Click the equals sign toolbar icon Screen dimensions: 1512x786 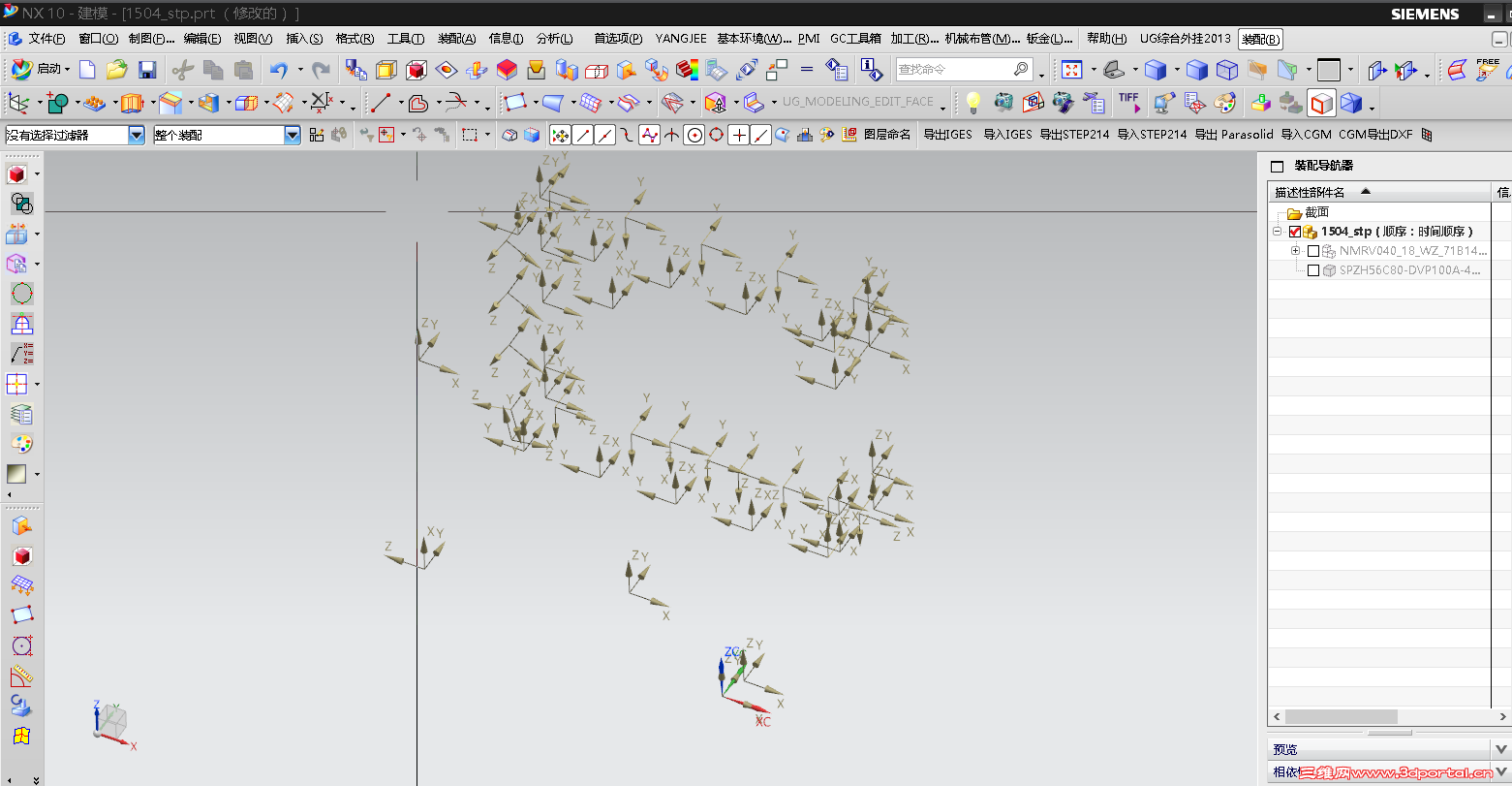tap(807, 69)
